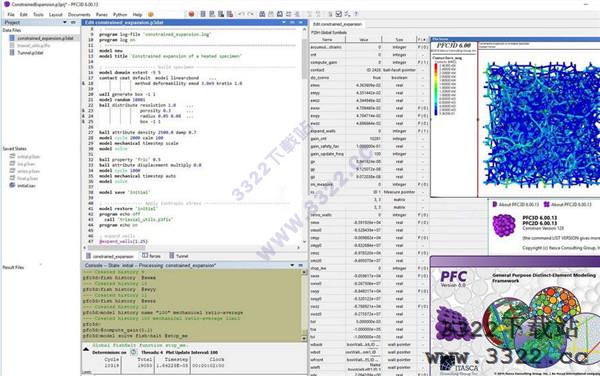Switch to the Tunnel tab
600x376 pixels.
click(179, 256)
